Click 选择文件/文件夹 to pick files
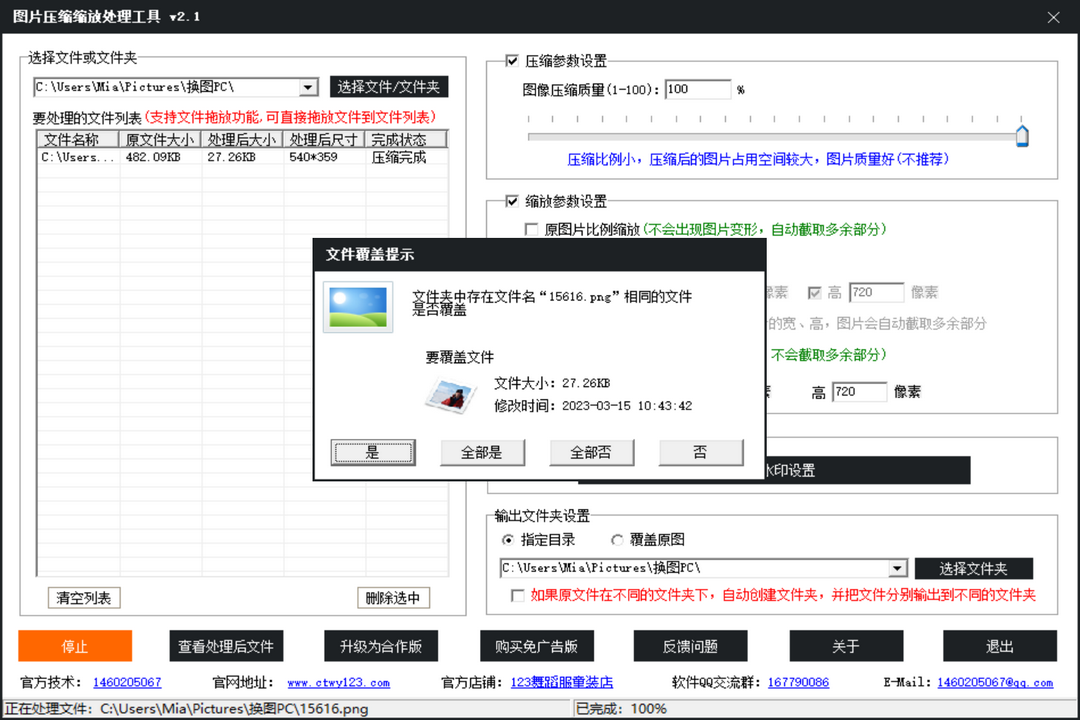 point(388,86)
